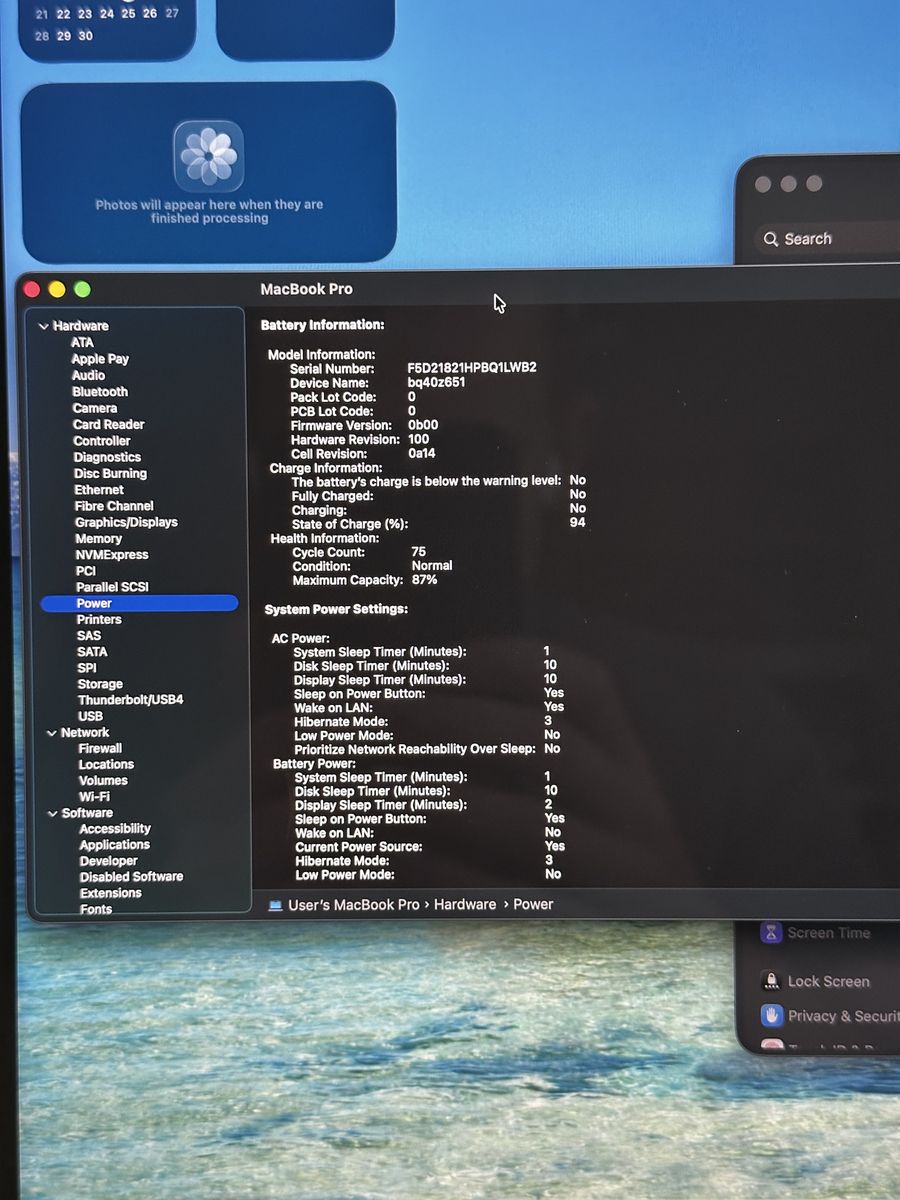
Task: Click the magnifier icon in Settings search
Action: 770,240
